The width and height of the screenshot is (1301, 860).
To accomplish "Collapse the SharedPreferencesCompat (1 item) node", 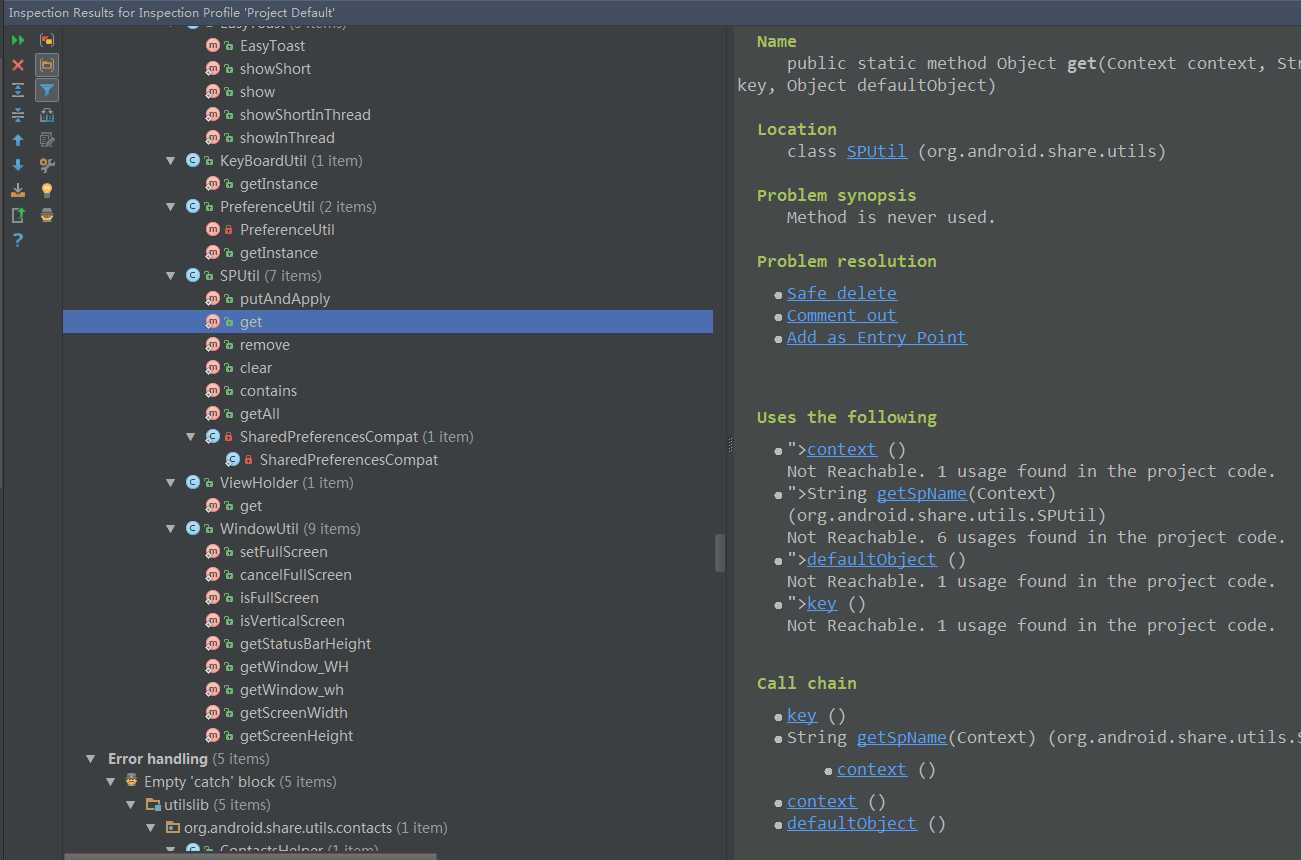I will point(191,437).
